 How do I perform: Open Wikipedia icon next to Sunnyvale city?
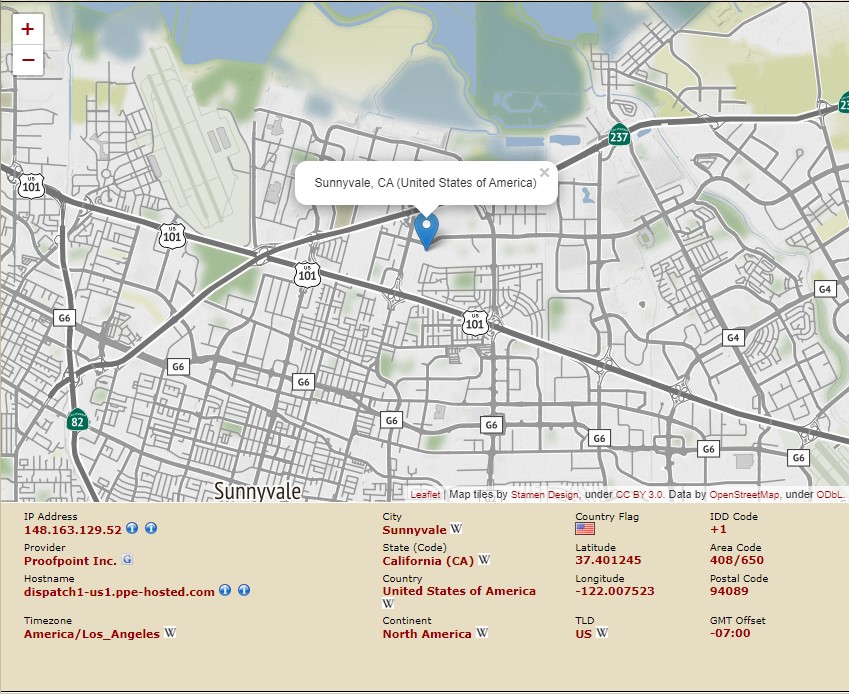click(456, 530)
